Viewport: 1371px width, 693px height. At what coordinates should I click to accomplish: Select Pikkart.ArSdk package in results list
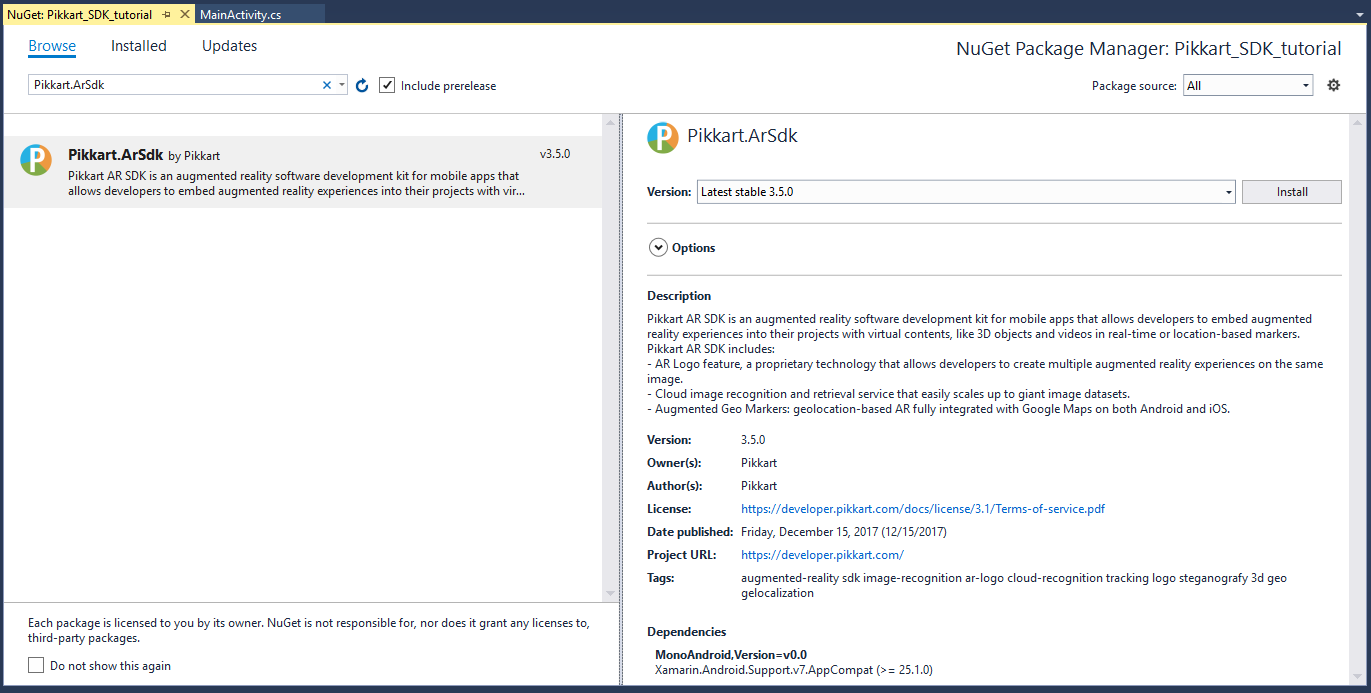(x=302, y=172)
